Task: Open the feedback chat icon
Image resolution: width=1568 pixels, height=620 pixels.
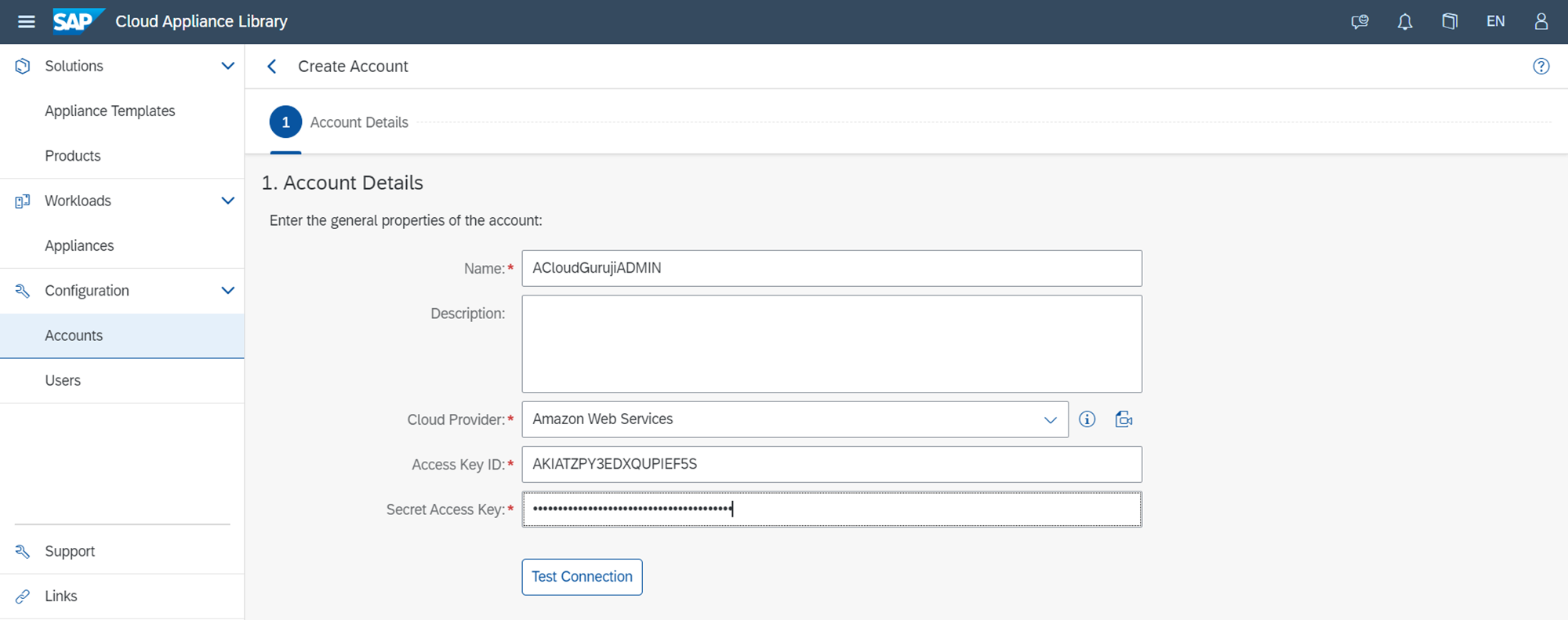Action: click(x=1359, y=22)
